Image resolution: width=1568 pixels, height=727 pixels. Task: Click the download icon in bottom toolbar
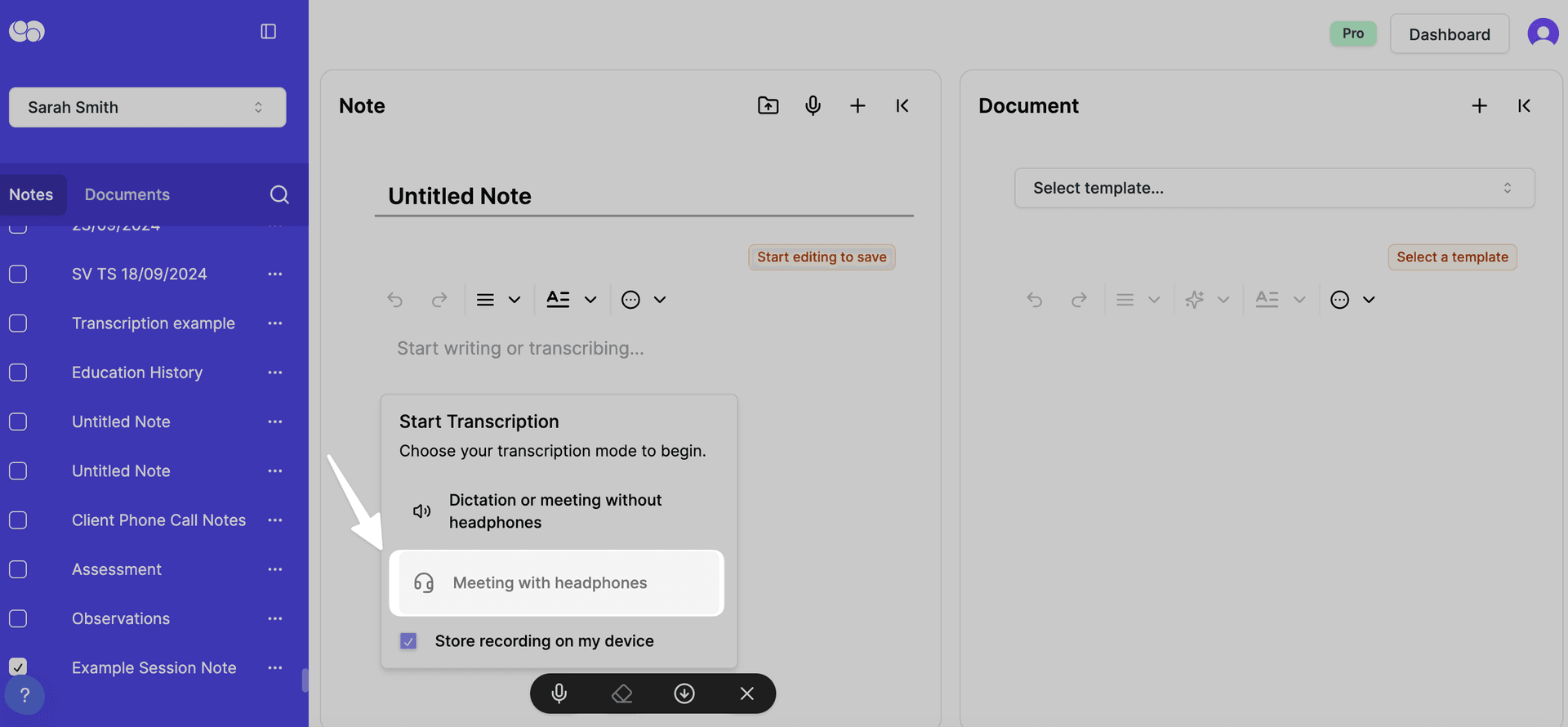pos(684,694)
